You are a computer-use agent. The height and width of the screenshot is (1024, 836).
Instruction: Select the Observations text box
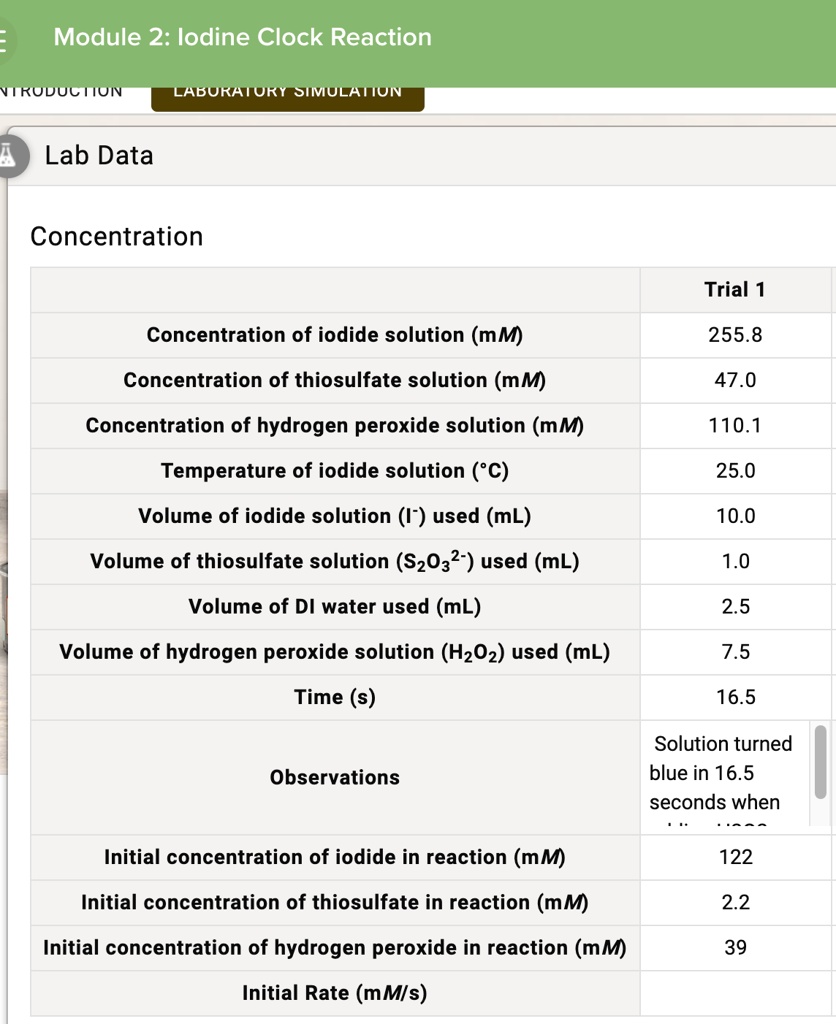[x=722, y=777]
